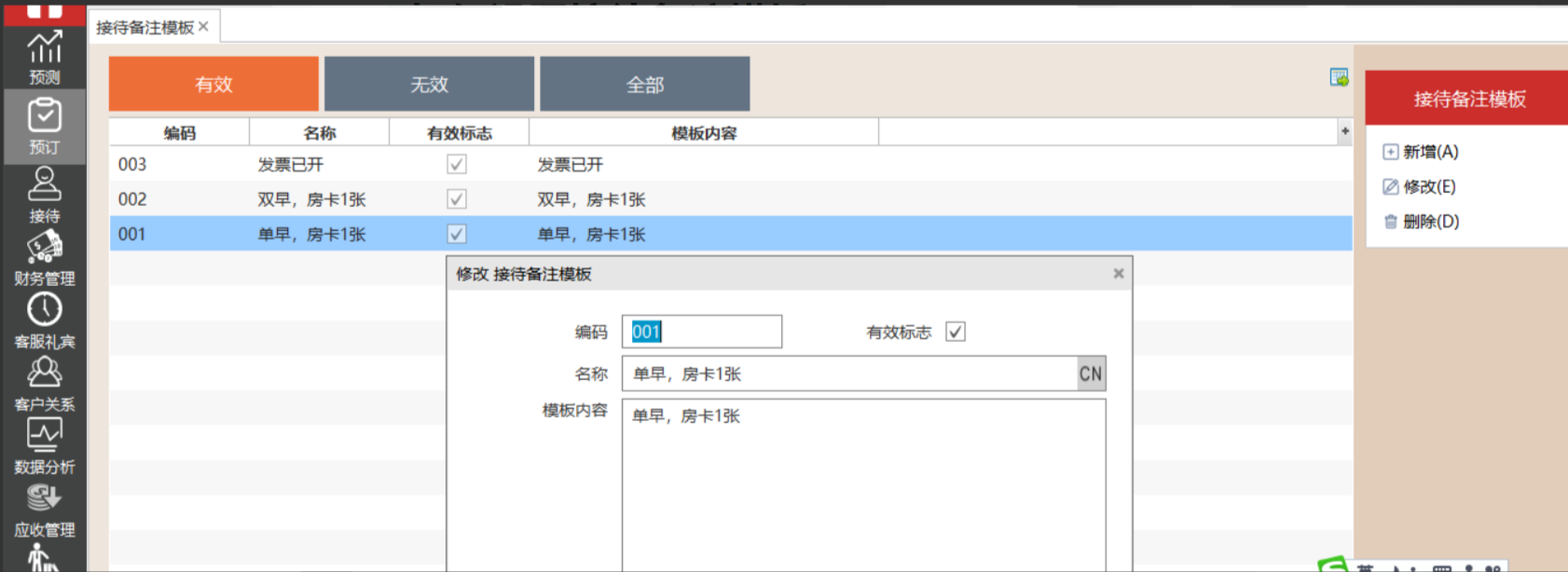Close the 修改 接待备注模板 dialog

click(1118, 274)
